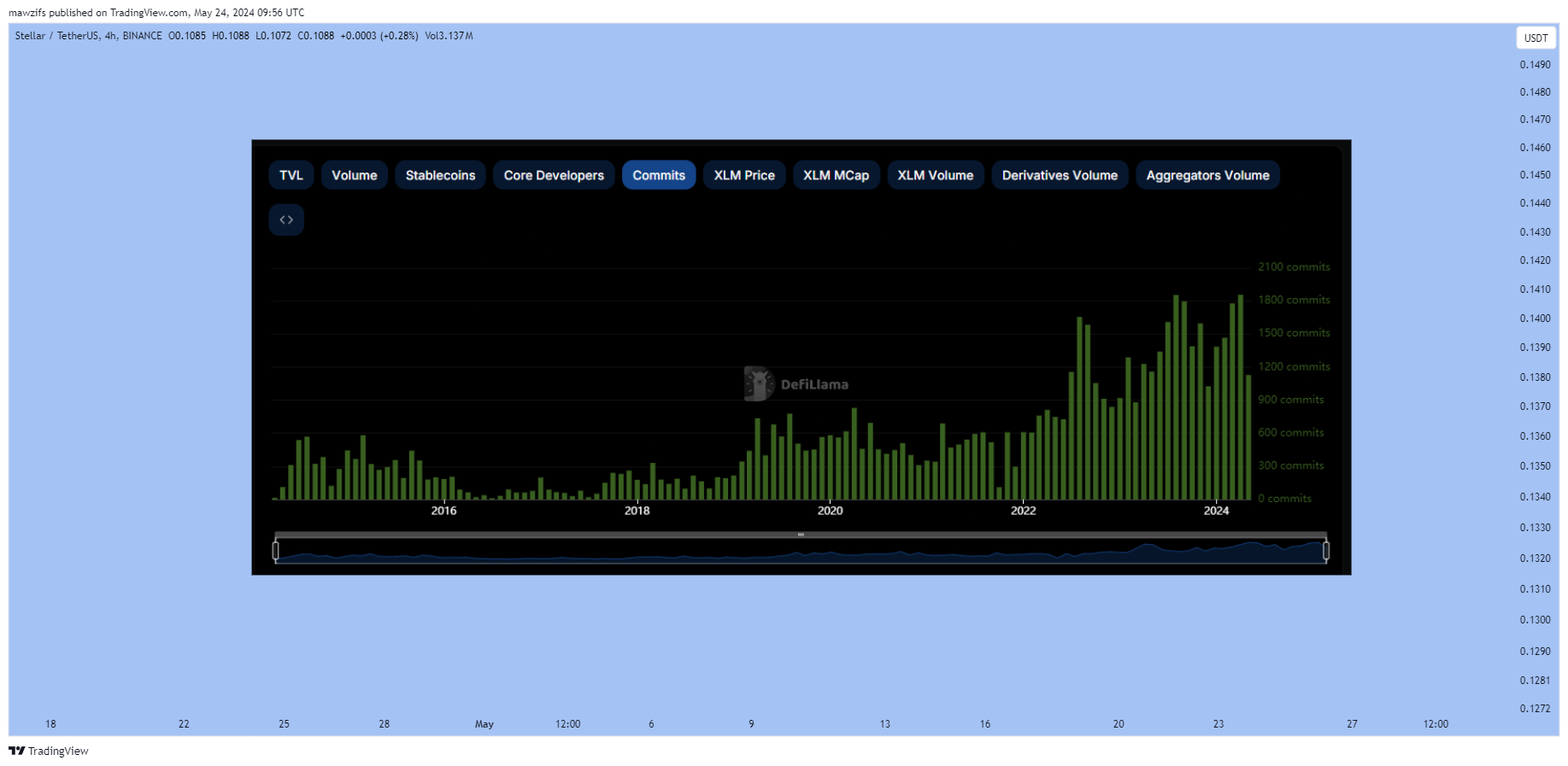Grab the right range slider handle
1568x766 pixels.
[1325, 551]
